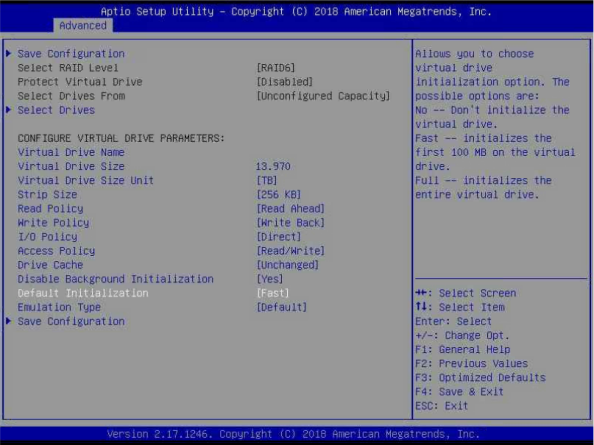Change the Write Back policy value
The image size is (594, 445).
291,223
